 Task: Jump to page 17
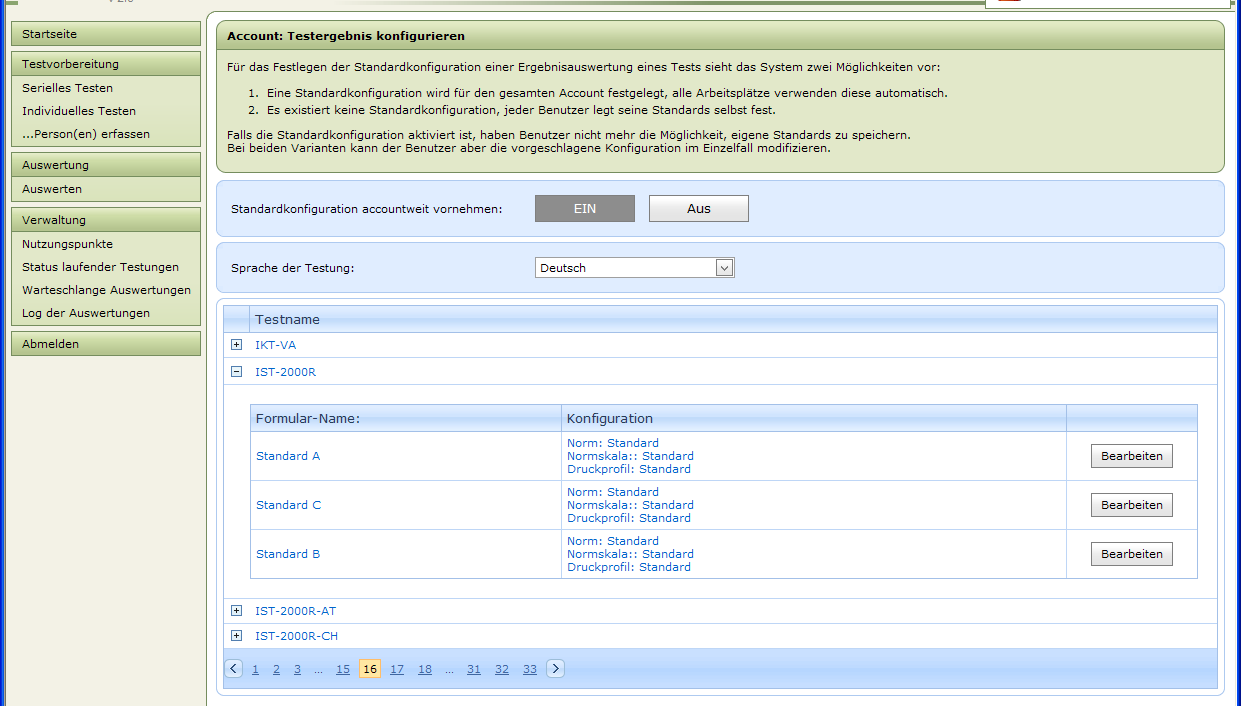pyautogui.click(x=397, y=669)
